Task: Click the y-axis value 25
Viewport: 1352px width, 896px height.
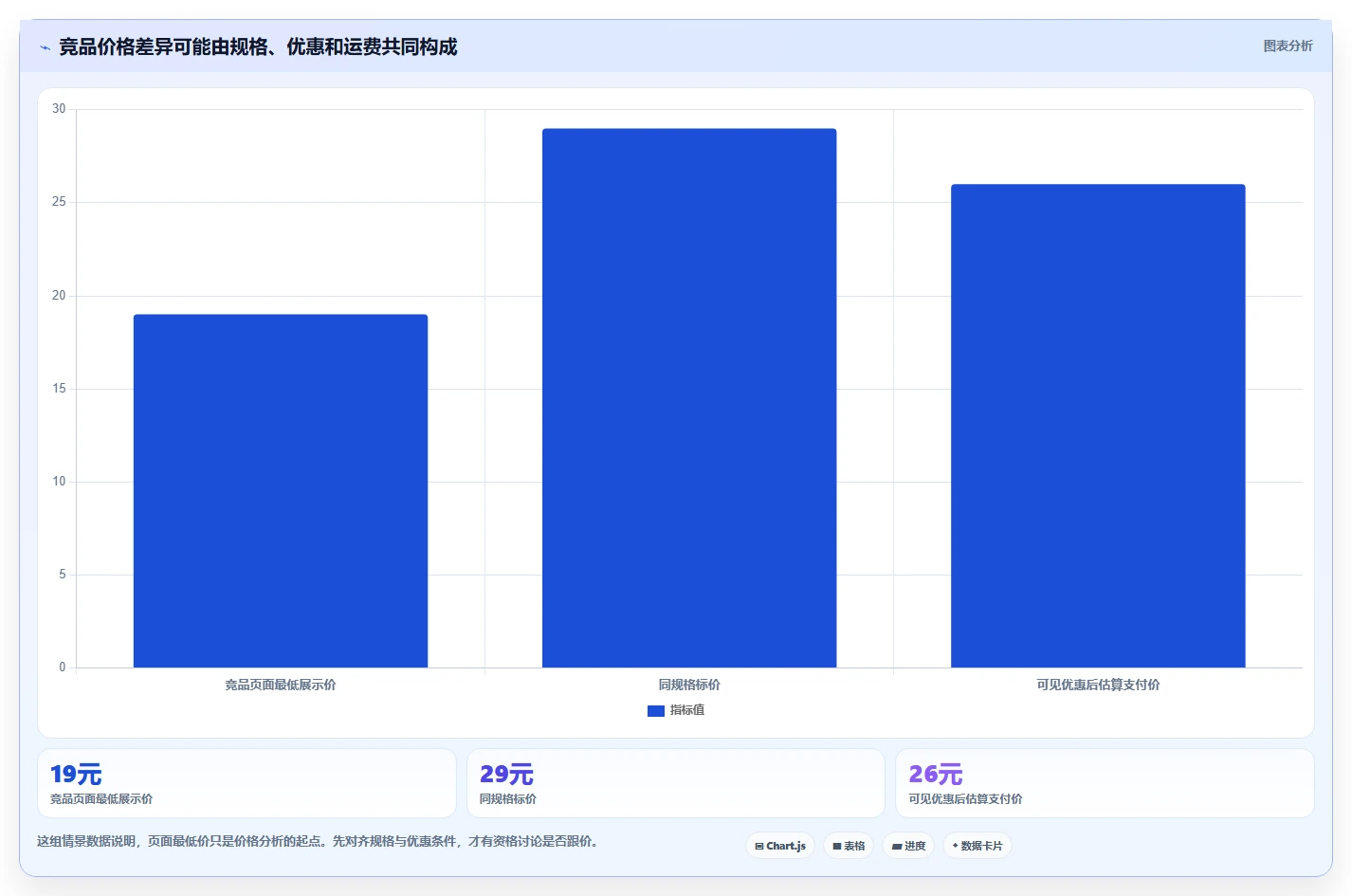Action: pyautogui.click(x=59, y=202)
